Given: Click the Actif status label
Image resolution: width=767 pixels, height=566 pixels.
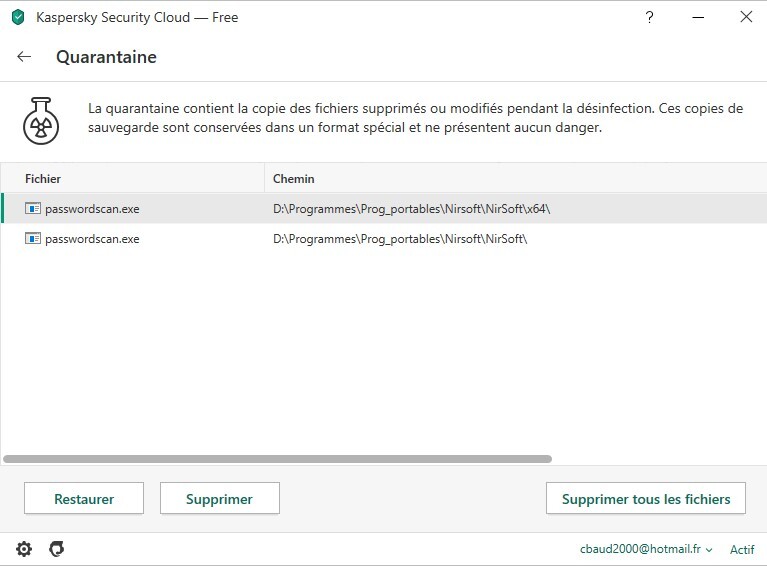Looking at the screenshot, I should (x=742, y=549).
